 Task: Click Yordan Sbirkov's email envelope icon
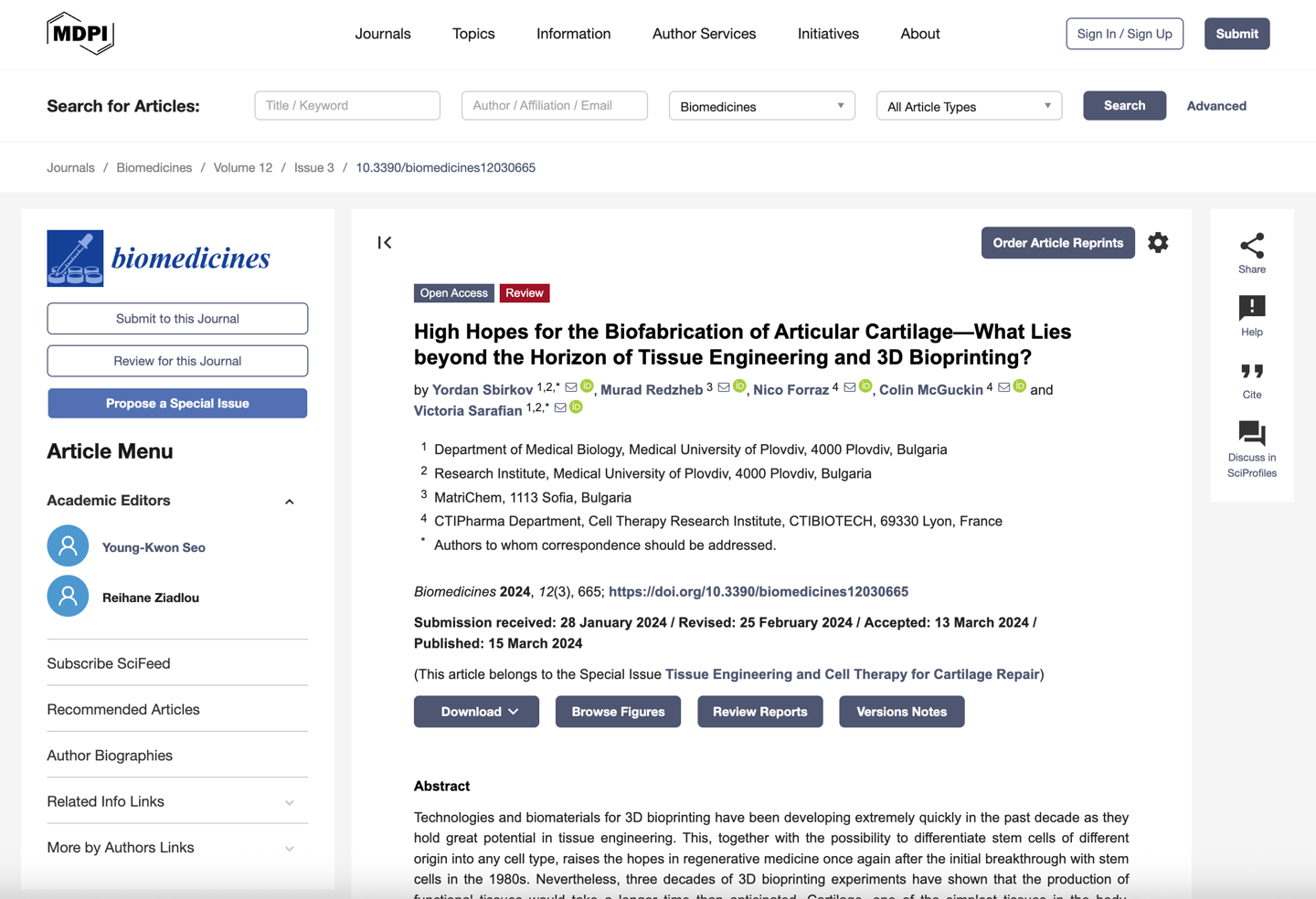(571, 387)
